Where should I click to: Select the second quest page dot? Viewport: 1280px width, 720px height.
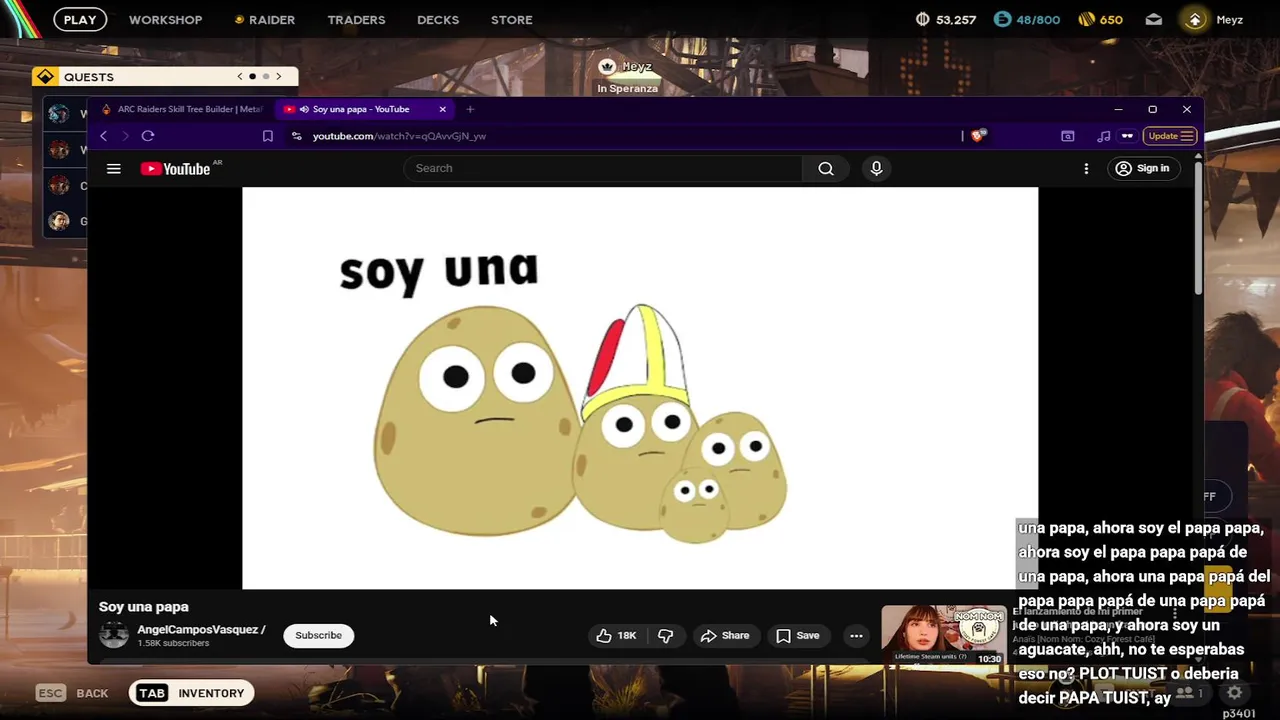(265, 76)
